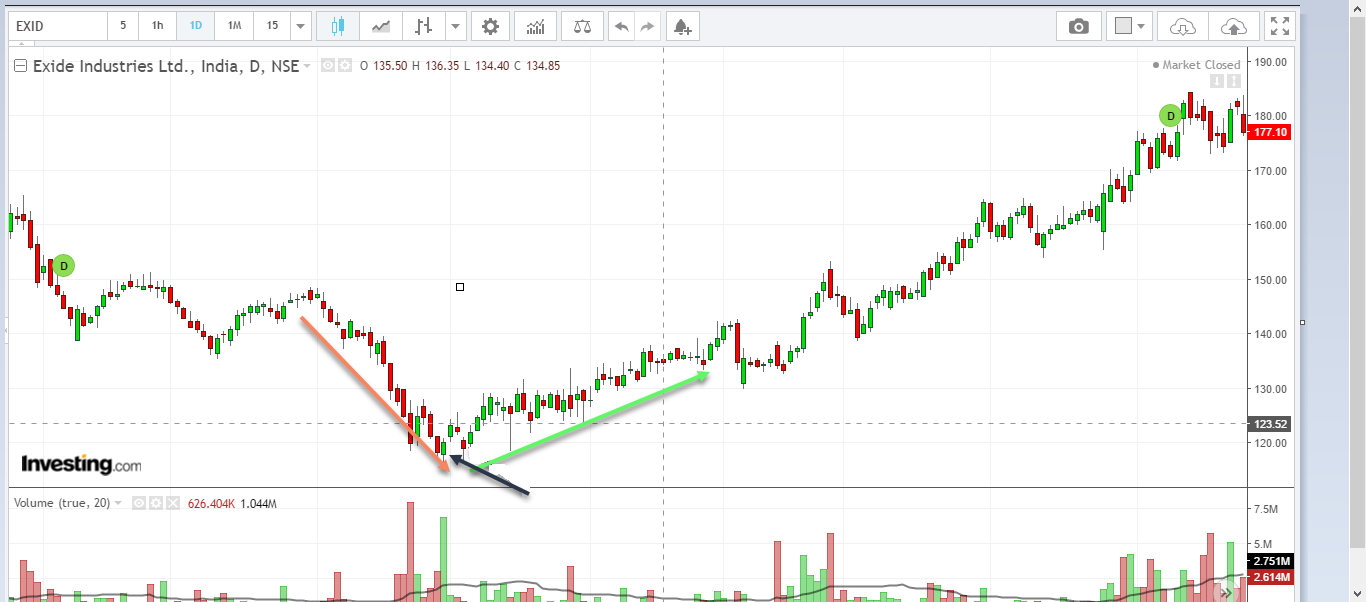The image size is (1366, 602).
Task: Click the compare instruments scale icon
Action: point(582,25)
